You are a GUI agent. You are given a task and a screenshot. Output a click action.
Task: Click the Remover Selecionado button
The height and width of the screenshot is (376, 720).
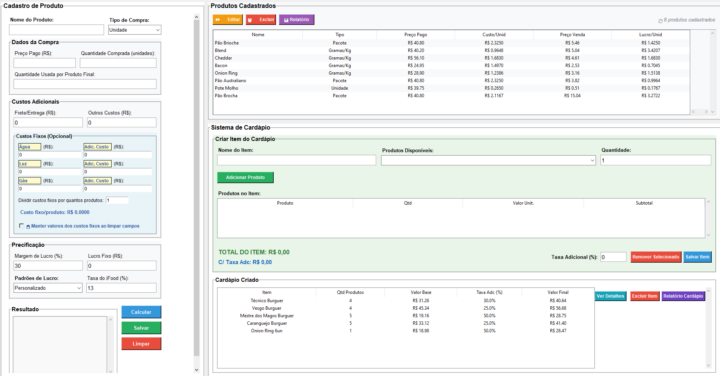(x=656, y=257)
